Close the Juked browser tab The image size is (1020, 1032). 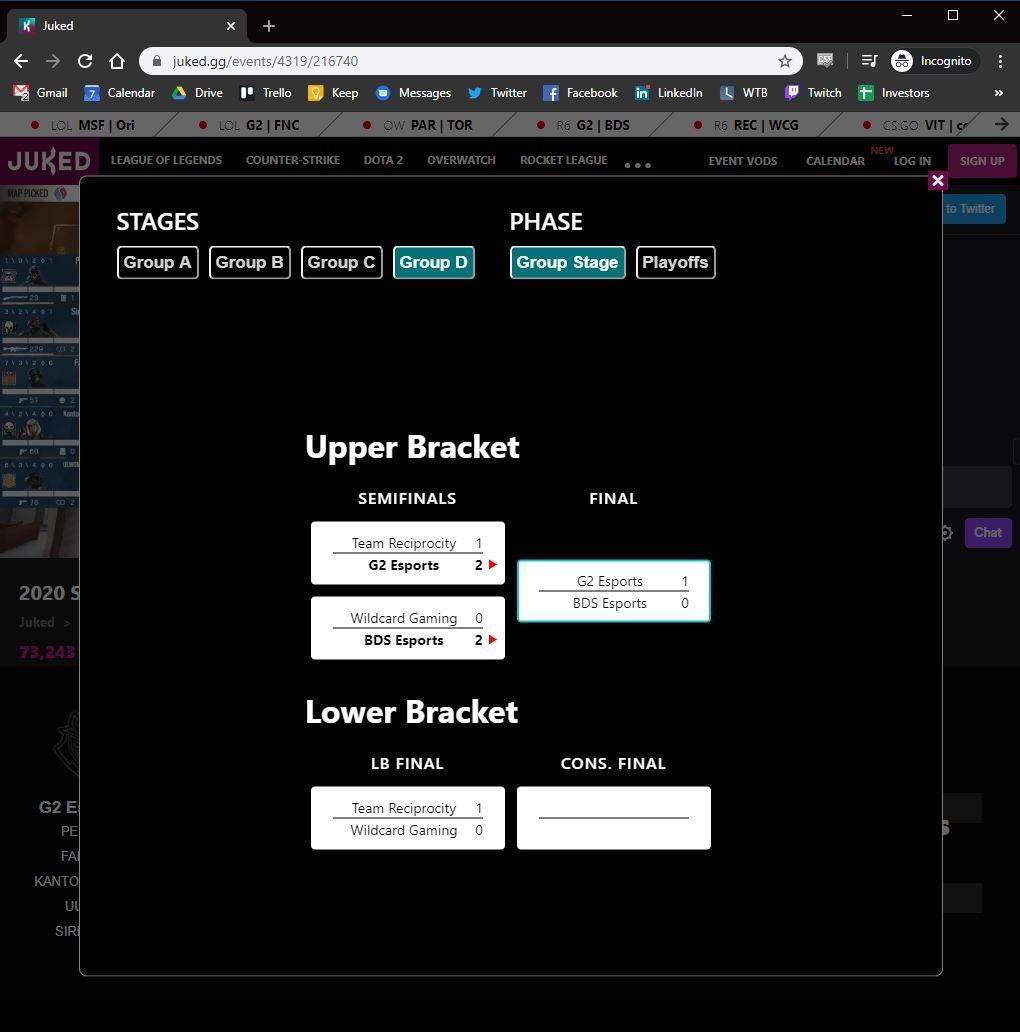pyautogui.click(x=231, y=26)
